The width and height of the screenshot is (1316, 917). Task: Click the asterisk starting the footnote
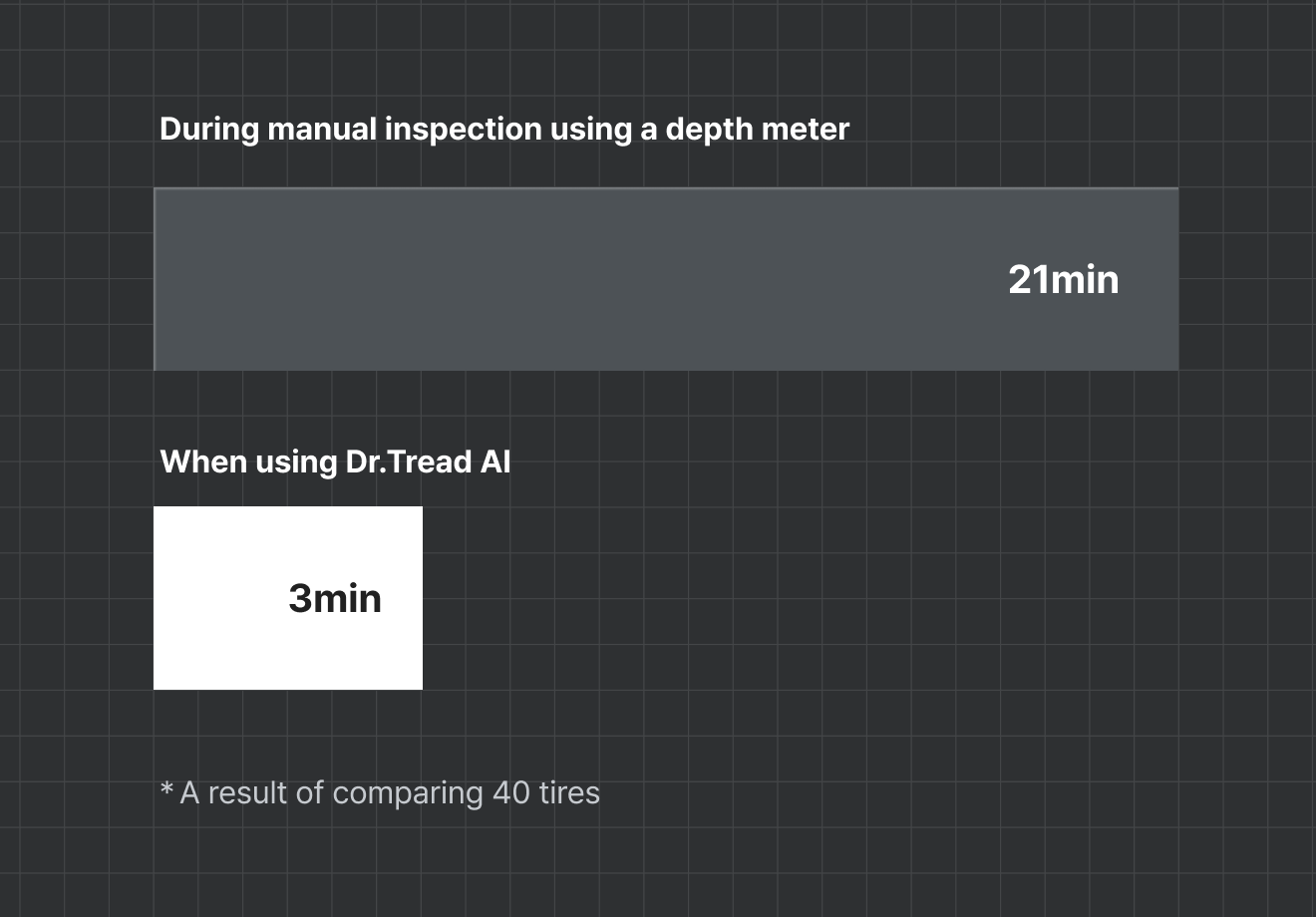pos(166,790)
